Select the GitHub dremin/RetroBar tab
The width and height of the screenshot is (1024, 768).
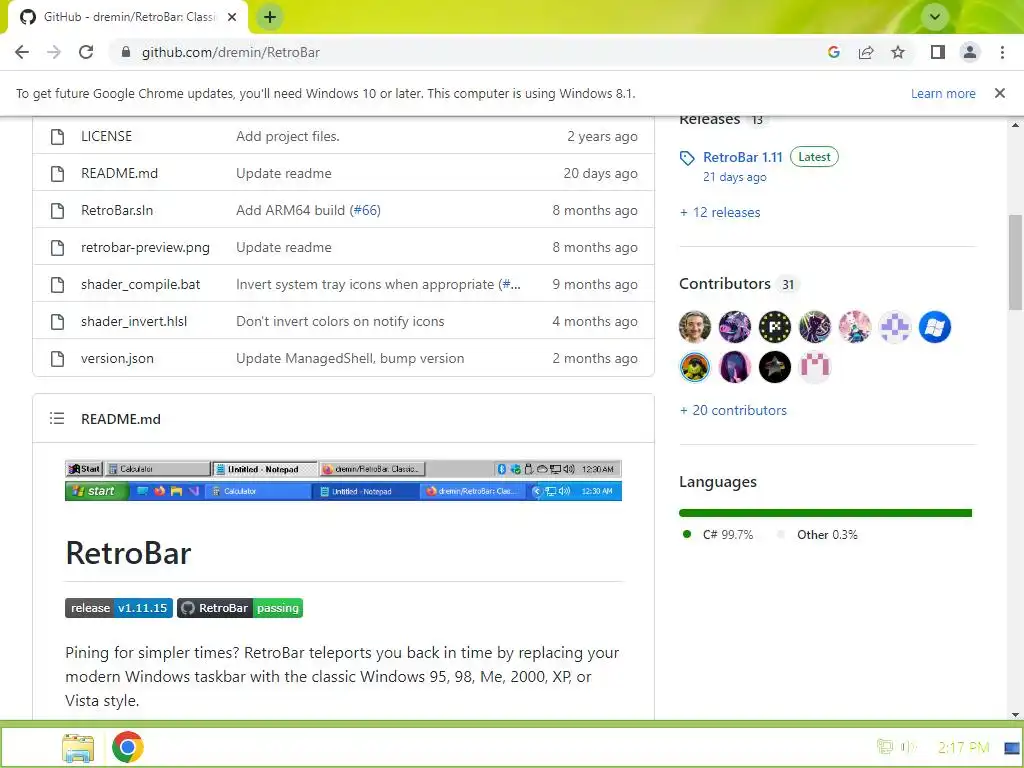coord(127,17)
